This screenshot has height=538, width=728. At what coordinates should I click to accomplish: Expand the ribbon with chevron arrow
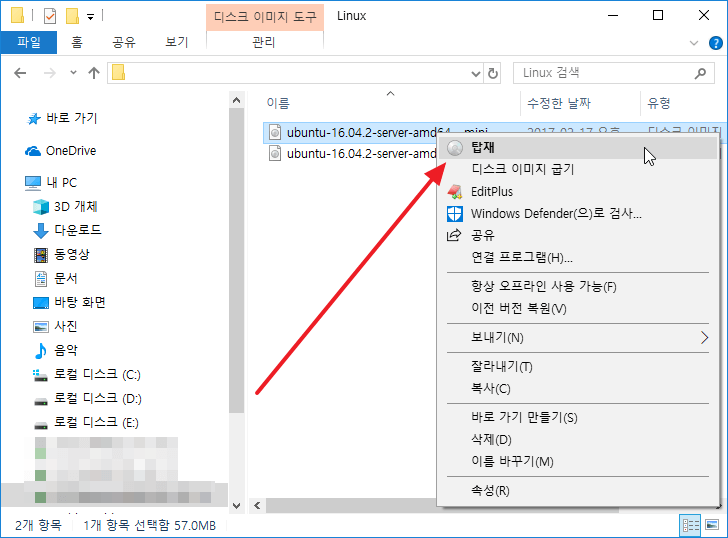694,43
